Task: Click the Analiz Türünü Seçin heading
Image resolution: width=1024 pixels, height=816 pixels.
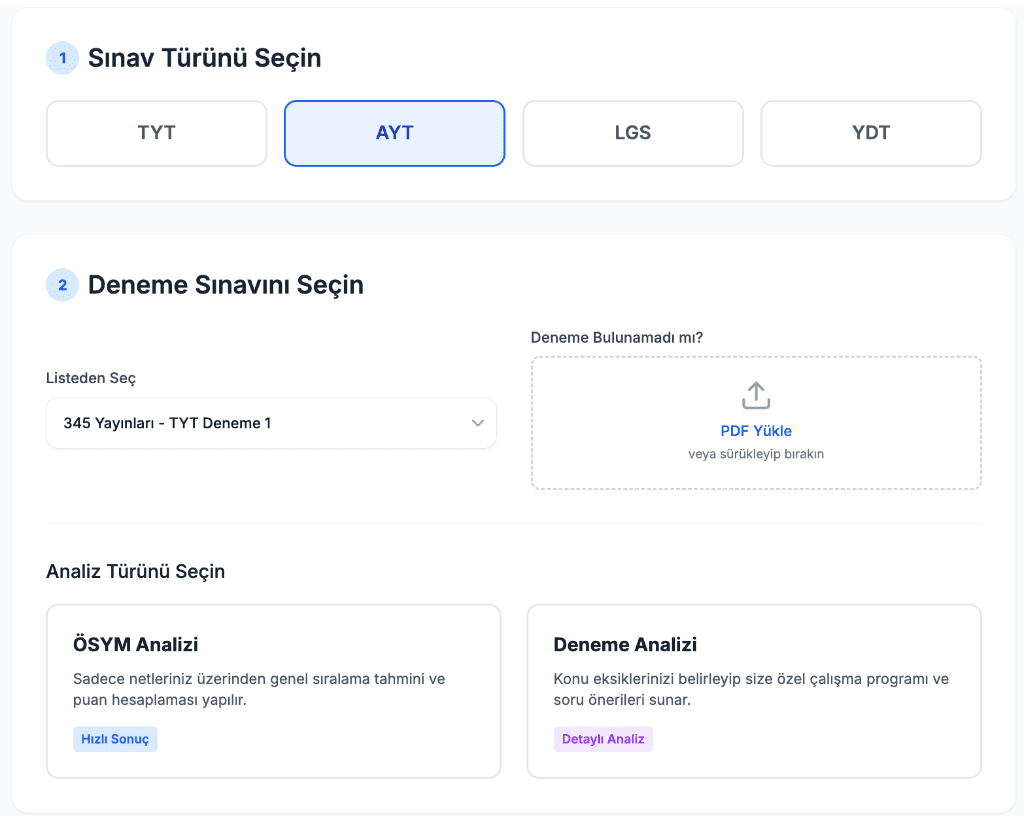Action: click(136, 571)
